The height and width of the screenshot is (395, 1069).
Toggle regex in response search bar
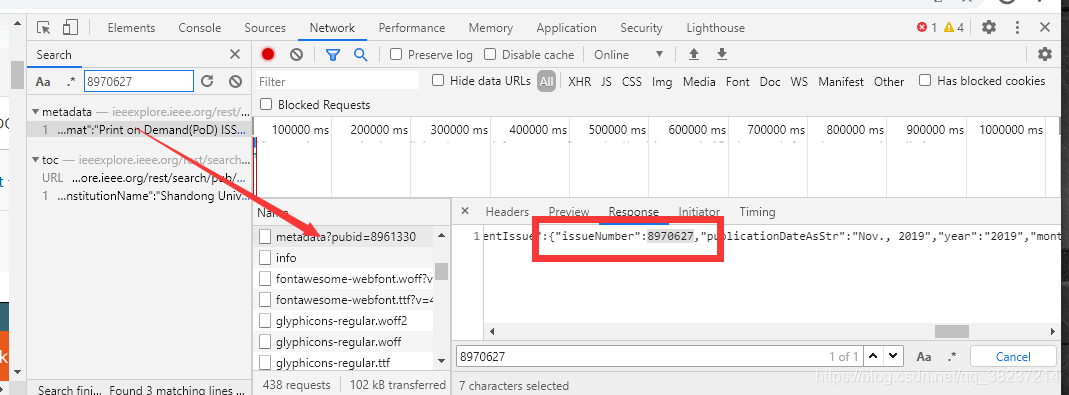pos(952,356)
